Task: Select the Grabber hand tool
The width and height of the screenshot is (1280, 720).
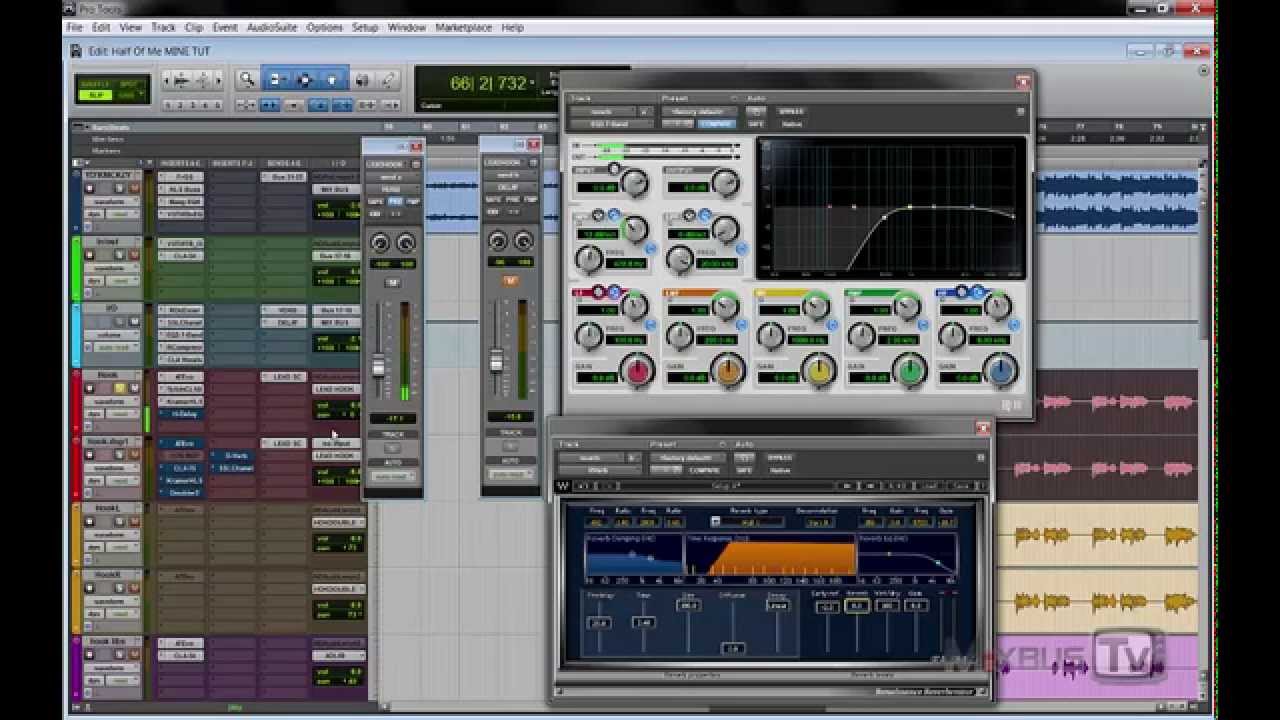Action: [333, 80]
